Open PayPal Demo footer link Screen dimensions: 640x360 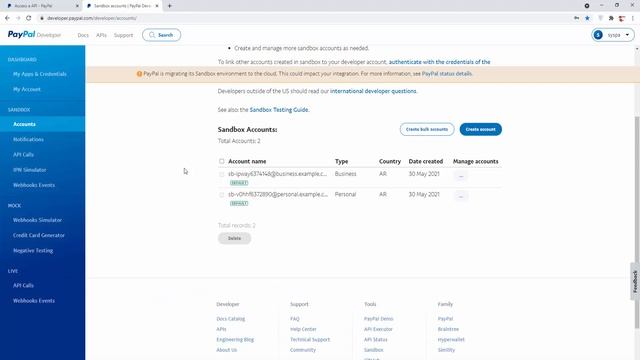(x=378, y=319)
